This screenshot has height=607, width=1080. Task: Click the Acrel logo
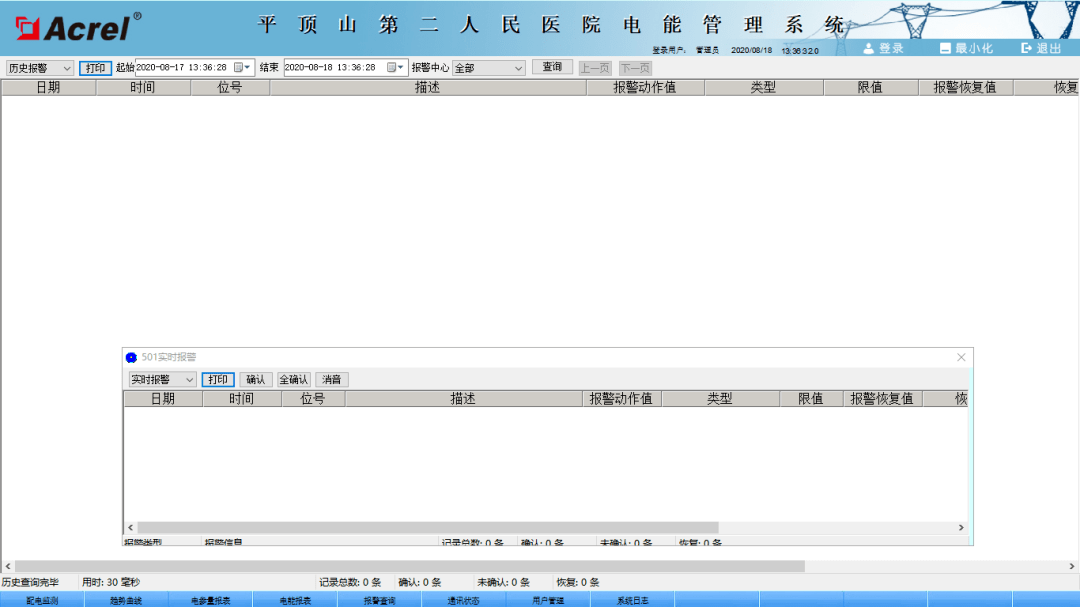[x=73, y=27]
